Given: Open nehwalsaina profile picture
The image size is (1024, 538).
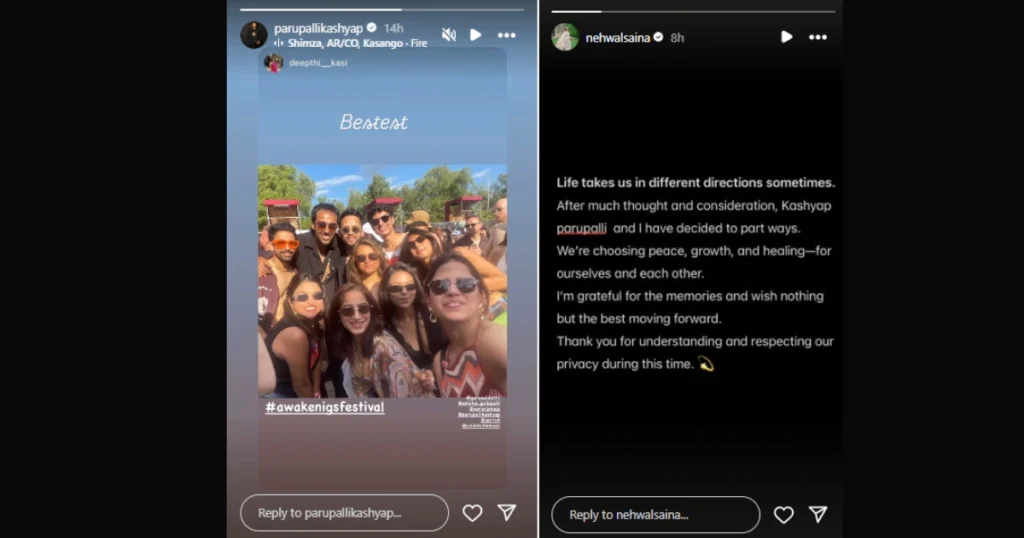Looking at the screenshot, I should pos(566,37).
